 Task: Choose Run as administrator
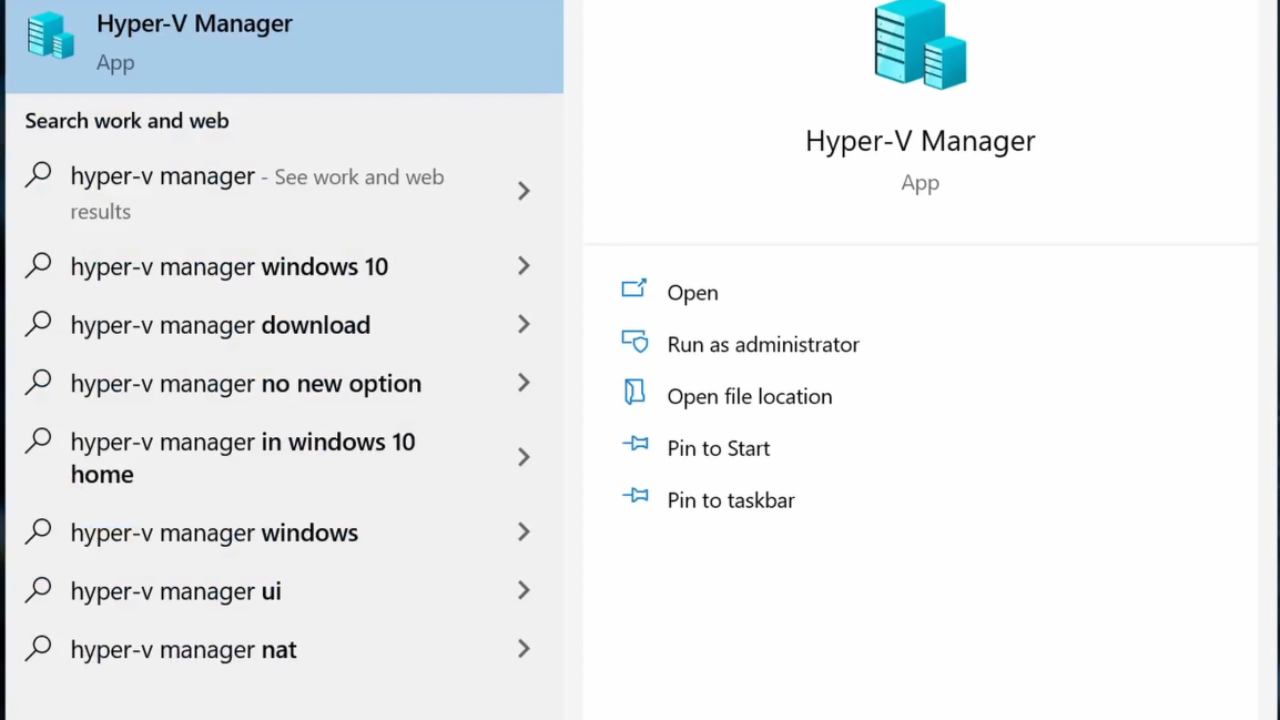(x=763, y=344)
